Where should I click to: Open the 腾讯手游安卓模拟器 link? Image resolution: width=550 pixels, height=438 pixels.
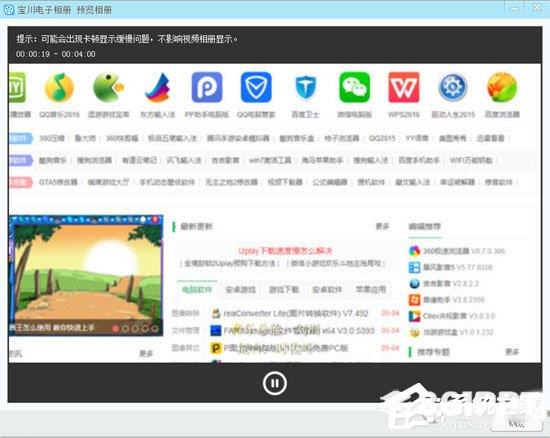coord(238,138)
